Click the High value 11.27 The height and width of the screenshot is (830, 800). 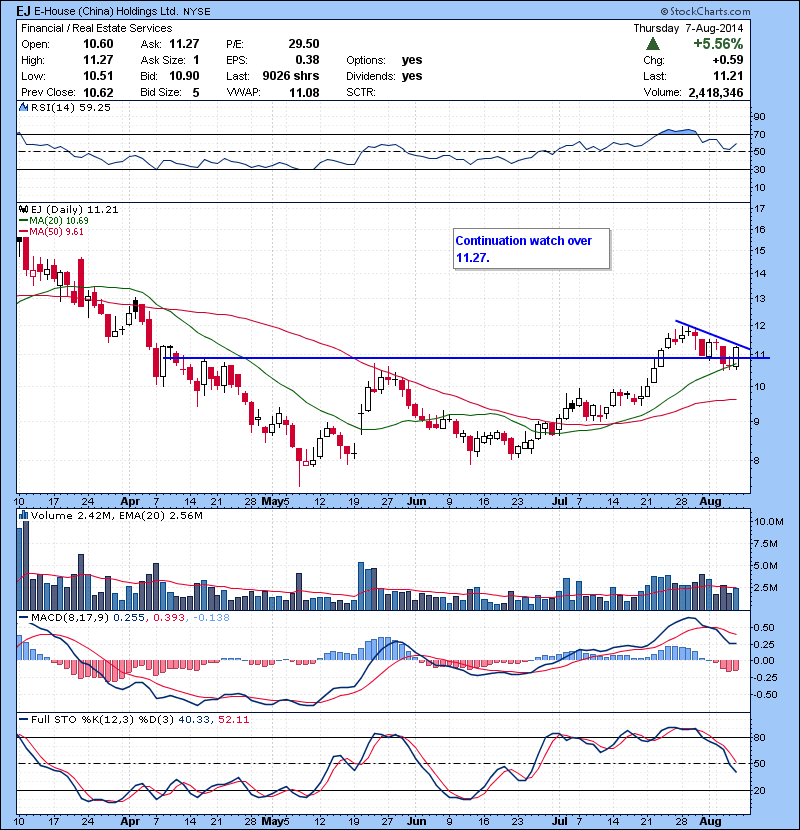click(98, 60)
